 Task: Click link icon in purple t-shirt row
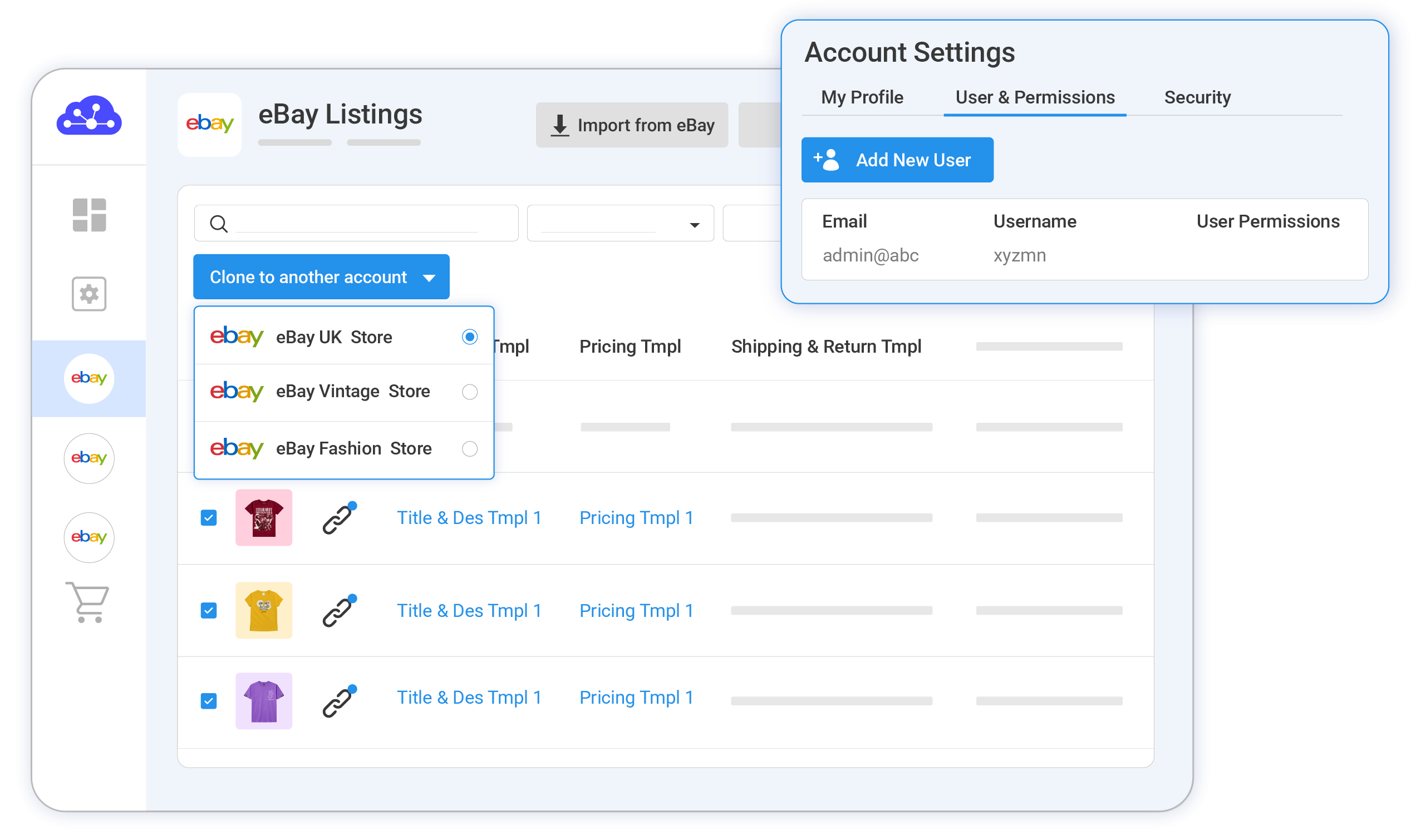tap(340, 701)
